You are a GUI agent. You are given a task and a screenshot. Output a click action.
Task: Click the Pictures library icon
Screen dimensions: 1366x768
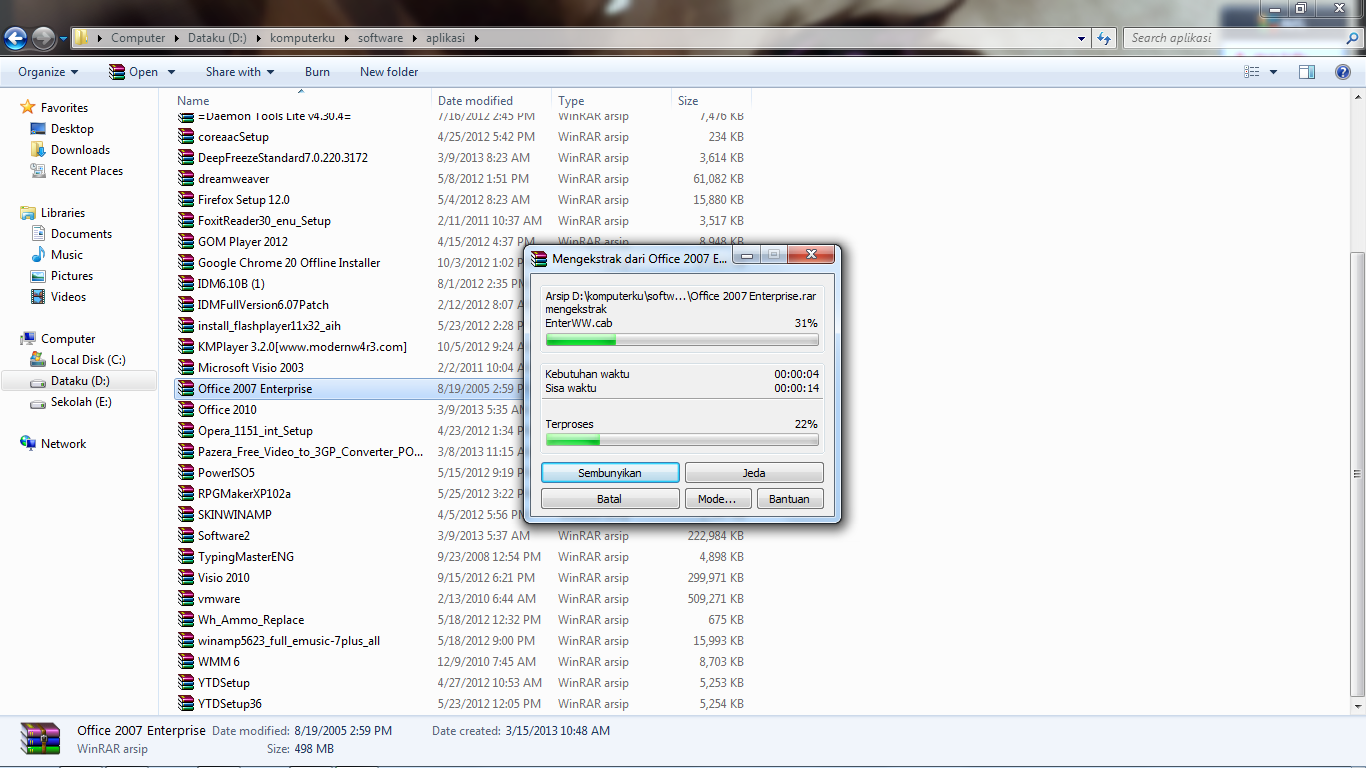(x=38, y=276)
